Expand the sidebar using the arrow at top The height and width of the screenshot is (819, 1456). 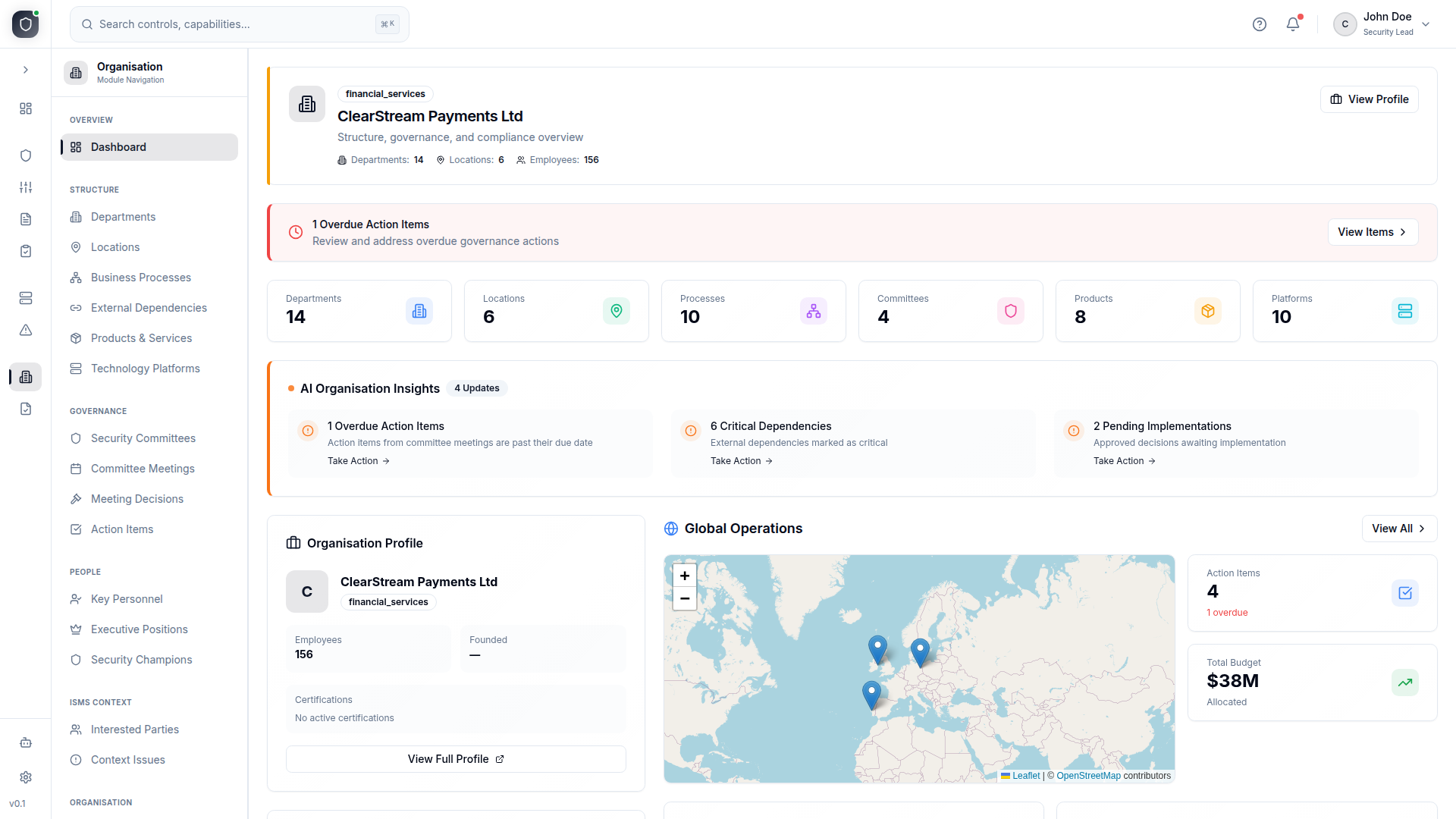(25, 70)
